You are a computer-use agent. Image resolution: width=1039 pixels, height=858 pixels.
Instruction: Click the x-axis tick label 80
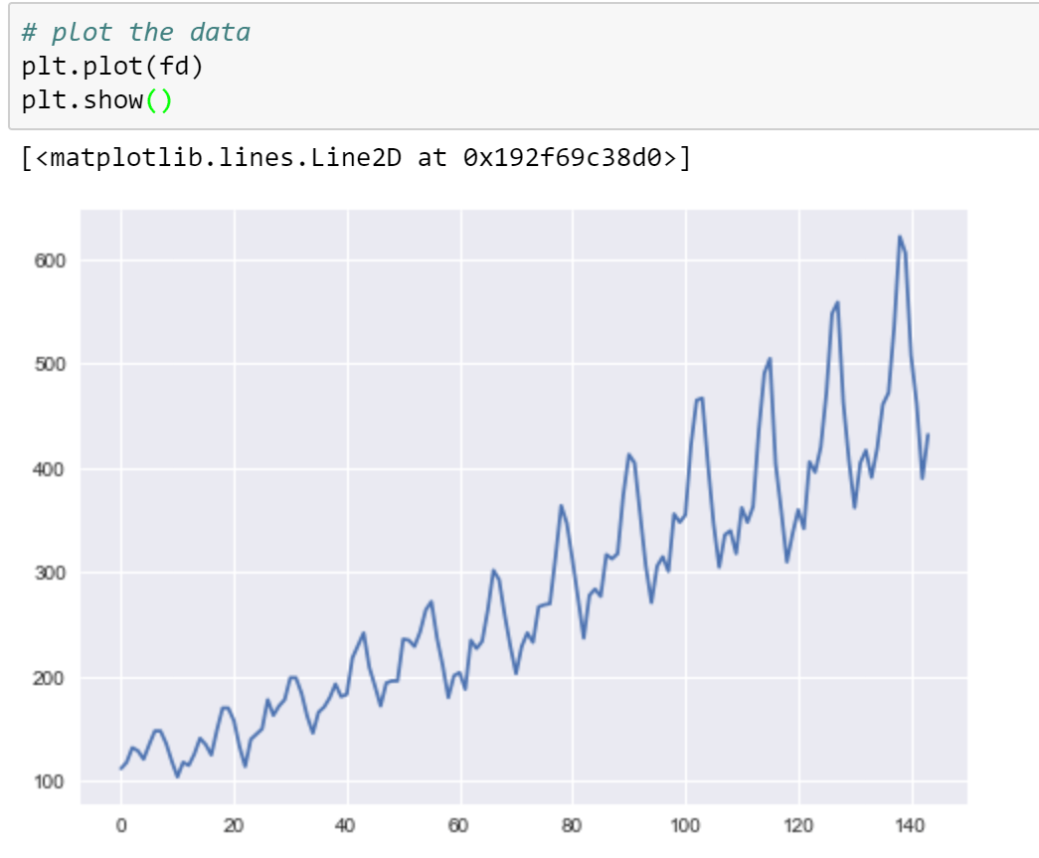(x=571, y=826)
